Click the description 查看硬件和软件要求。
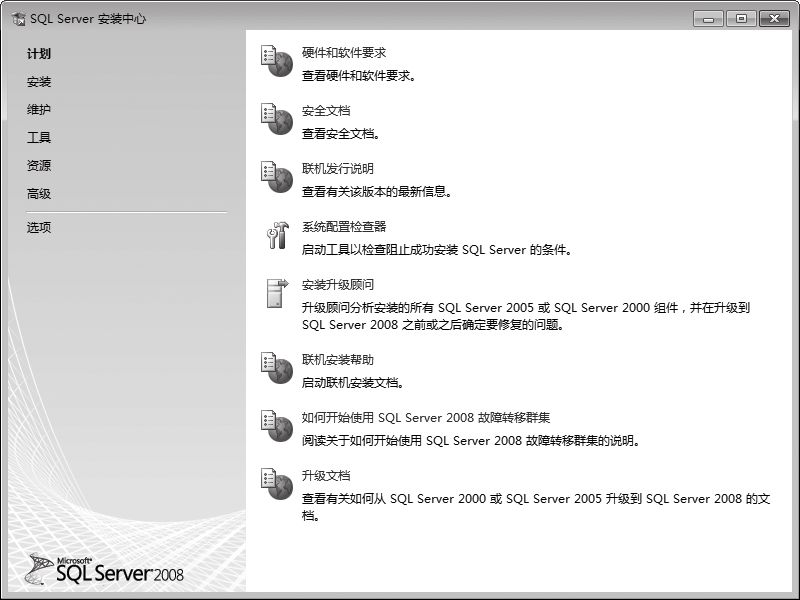800x600 pixels. tap(359, 76)
